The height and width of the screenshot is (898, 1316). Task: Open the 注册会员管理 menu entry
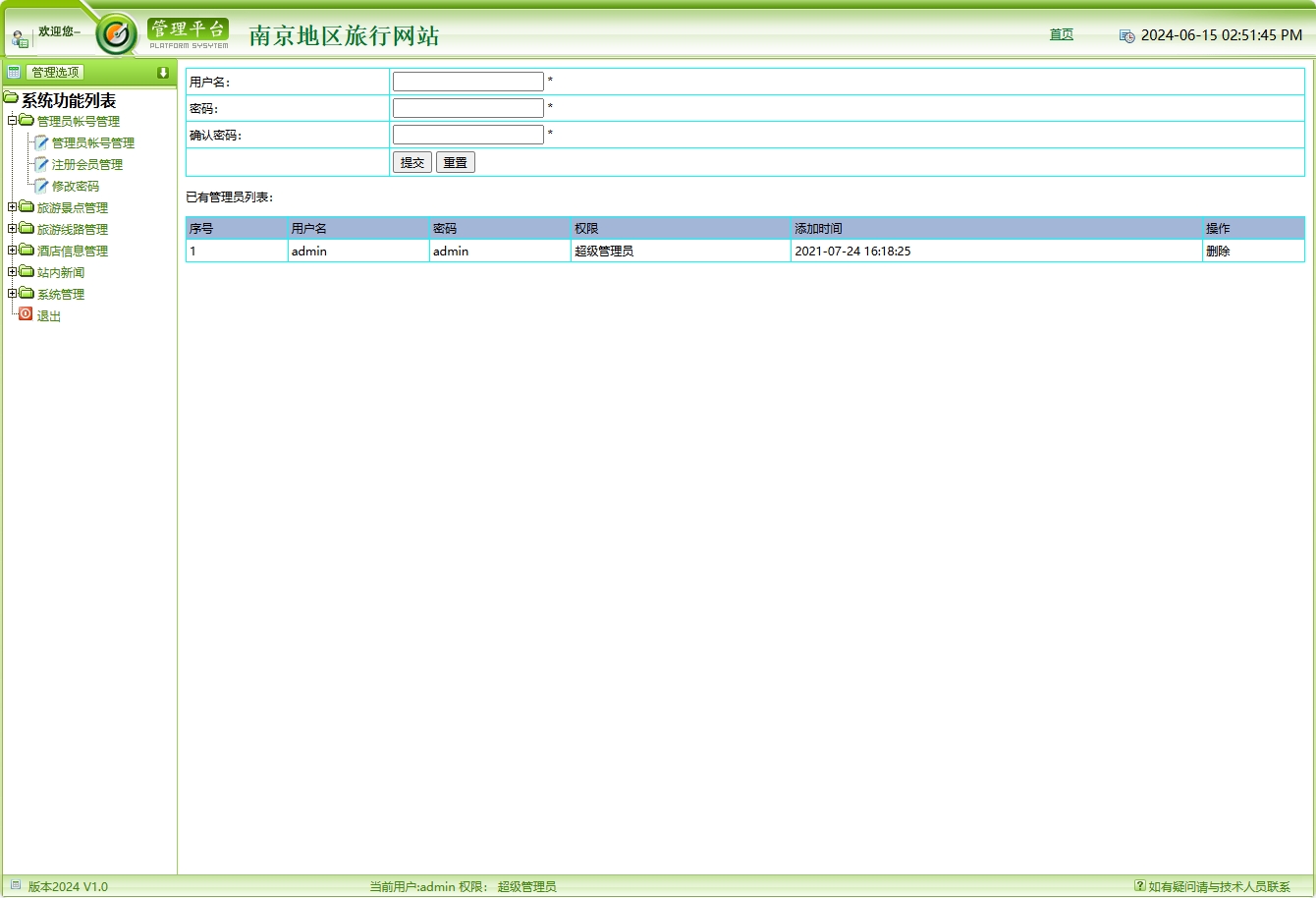coord(87,165)
